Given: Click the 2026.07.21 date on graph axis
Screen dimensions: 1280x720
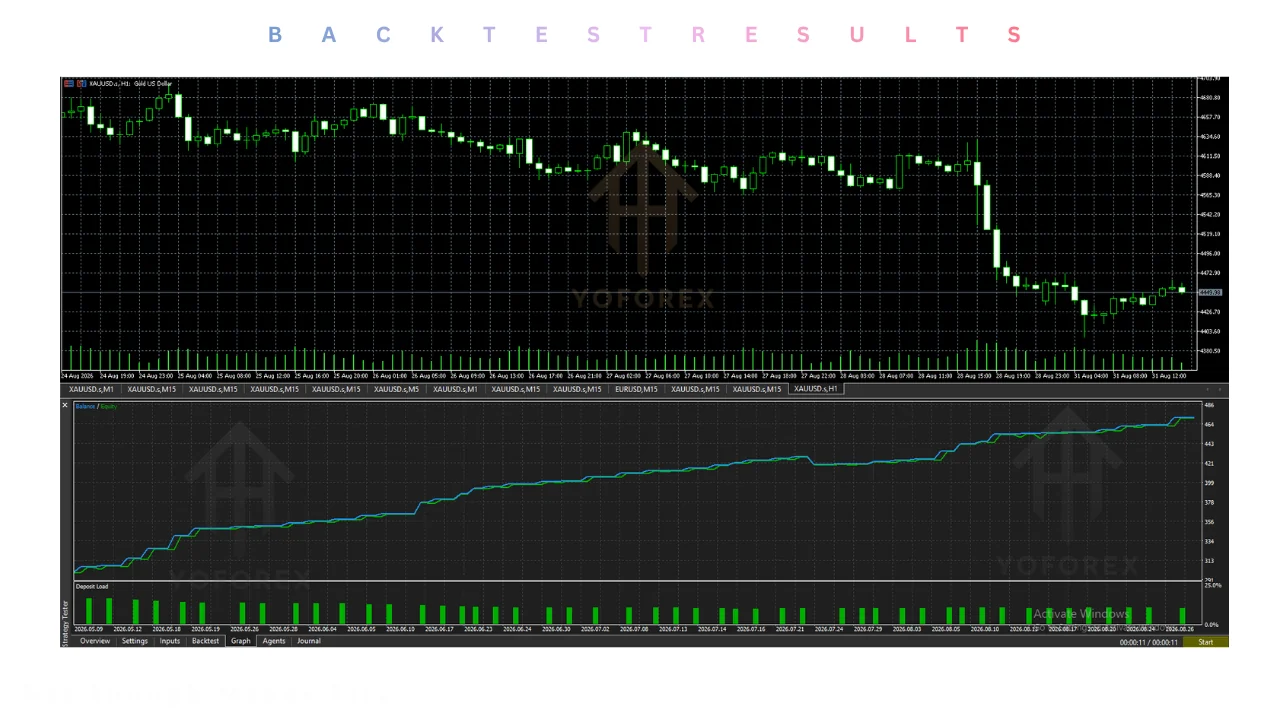Looking at the screenshot, I should click(x=790, y=629).
